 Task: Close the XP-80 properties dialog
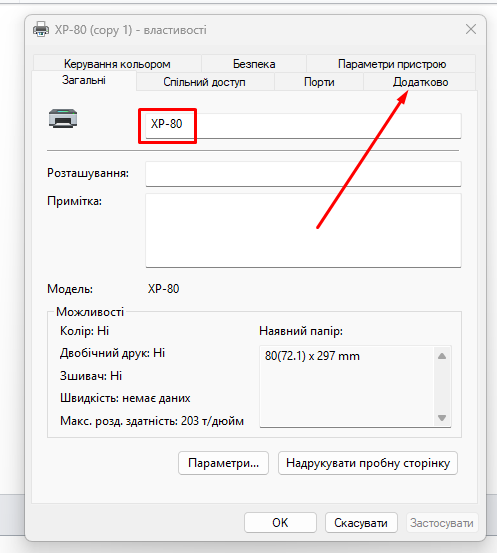tap(471, 29)
